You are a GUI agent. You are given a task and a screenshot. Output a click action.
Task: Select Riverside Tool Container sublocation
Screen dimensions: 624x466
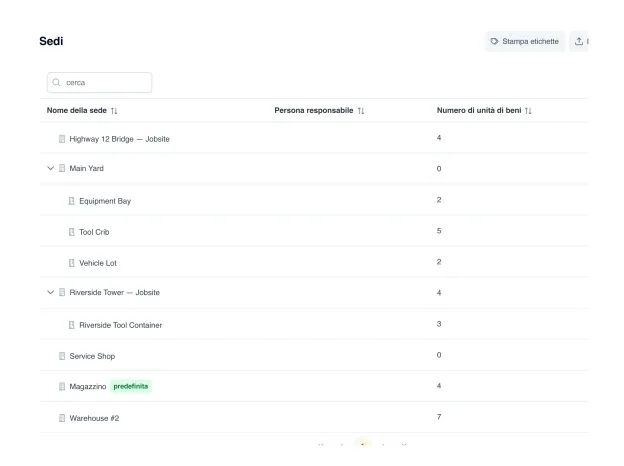pyautogui.click(x=121, y=325)
